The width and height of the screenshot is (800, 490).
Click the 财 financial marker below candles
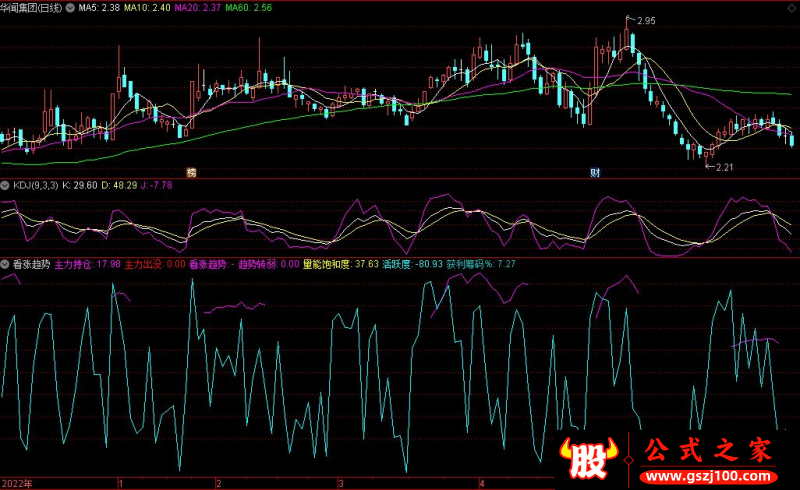pyautogui.click(x=595, y=172)
